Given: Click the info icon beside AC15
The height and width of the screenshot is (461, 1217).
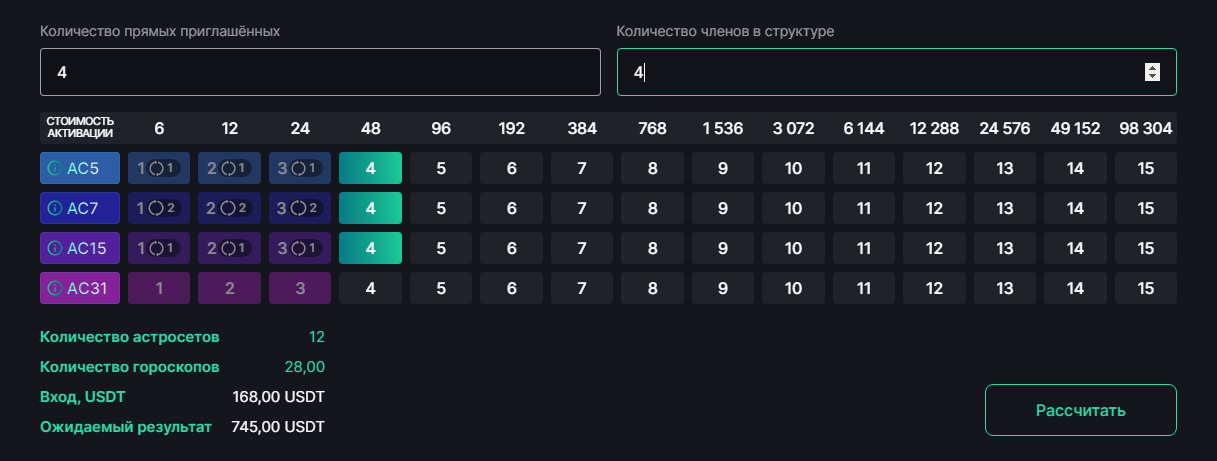Looking at the screenshot, I should (x=54, y=249).
